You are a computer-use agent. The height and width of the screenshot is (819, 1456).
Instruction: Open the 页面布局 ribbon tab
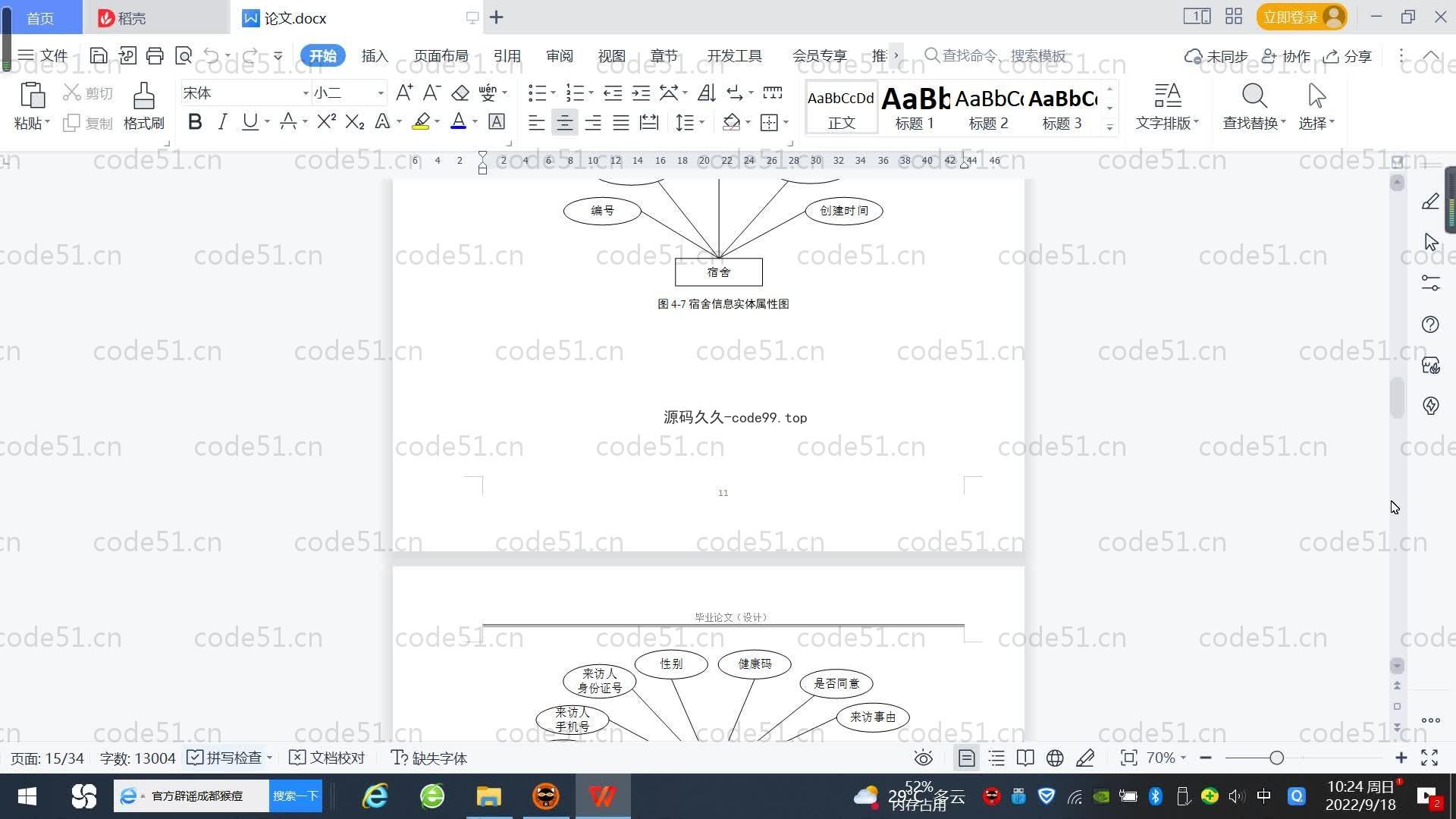tap(441, 56)
